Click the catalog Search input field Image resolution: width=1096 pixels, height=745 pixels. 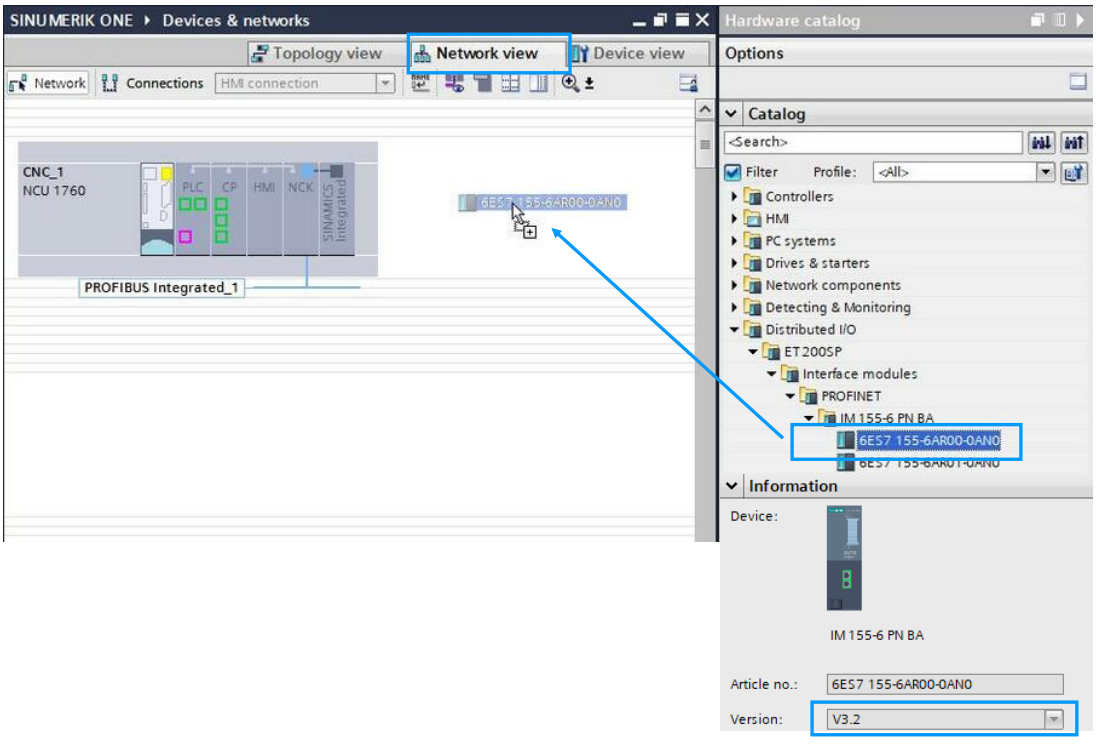[873, 142]
